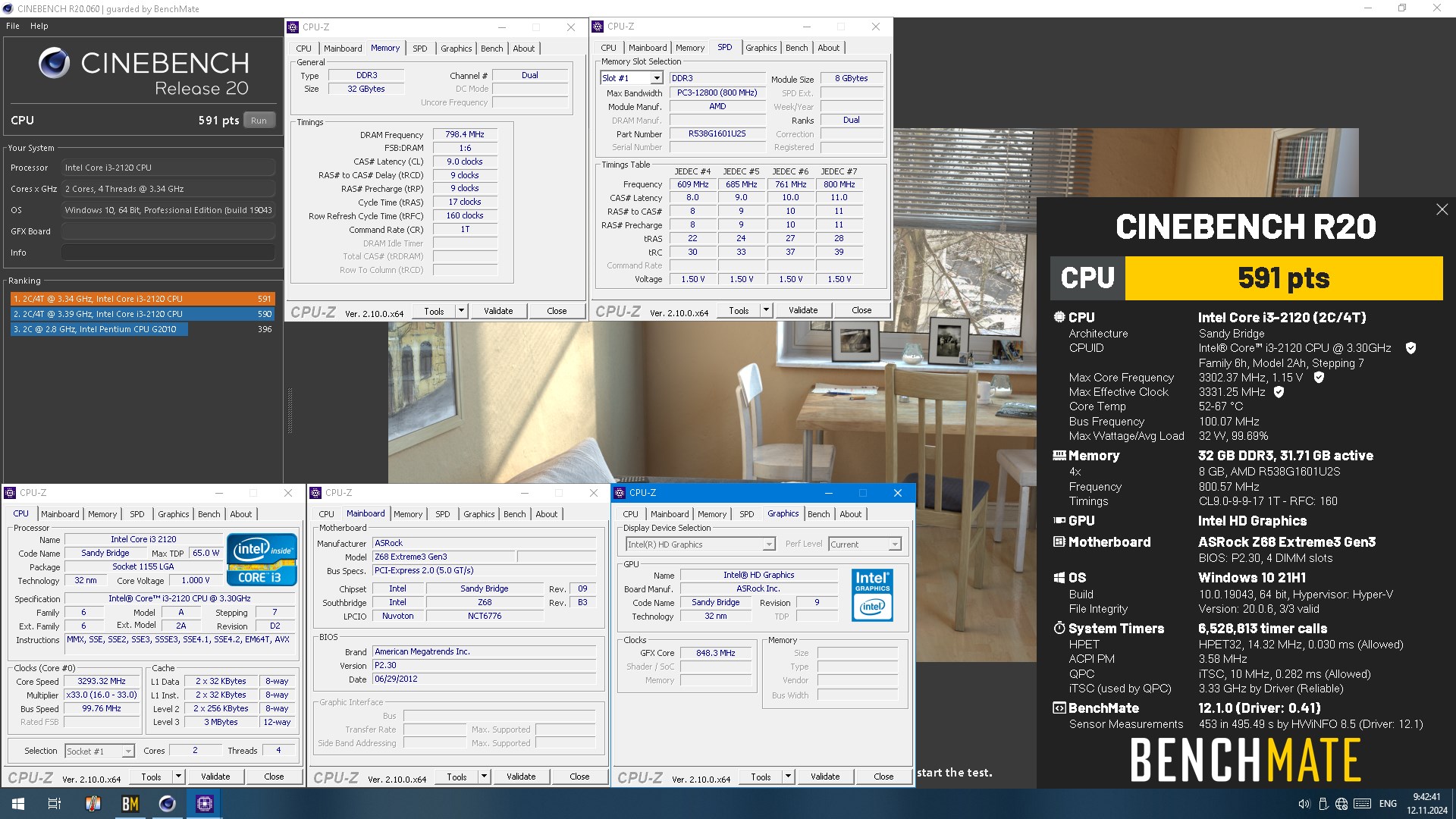The width and height of the screenshot is (1456, 819).
Task: Open Tools dropdown arrow in Mainboard window
Action: (484, 777)
